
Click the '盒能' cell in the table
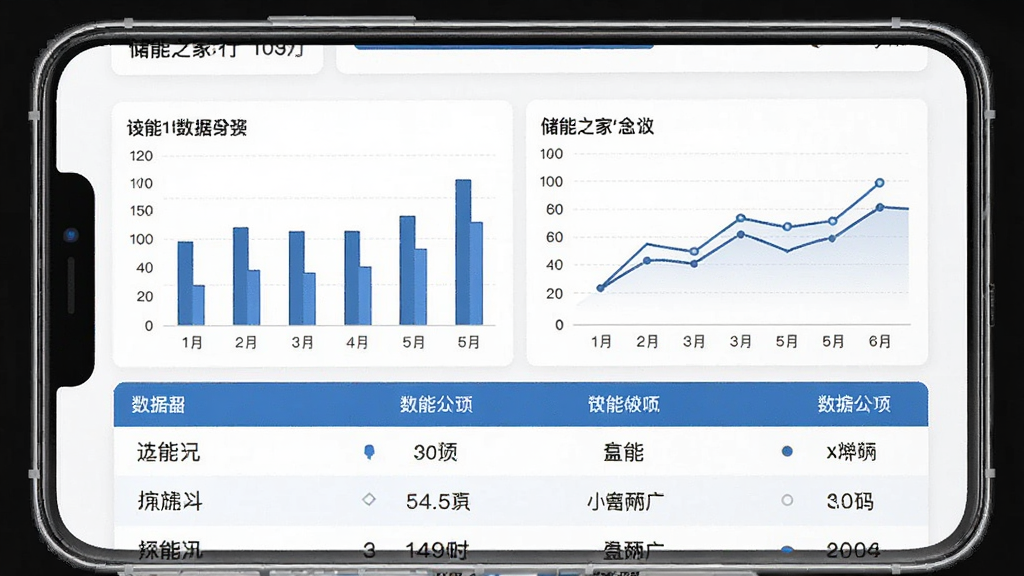624,451
